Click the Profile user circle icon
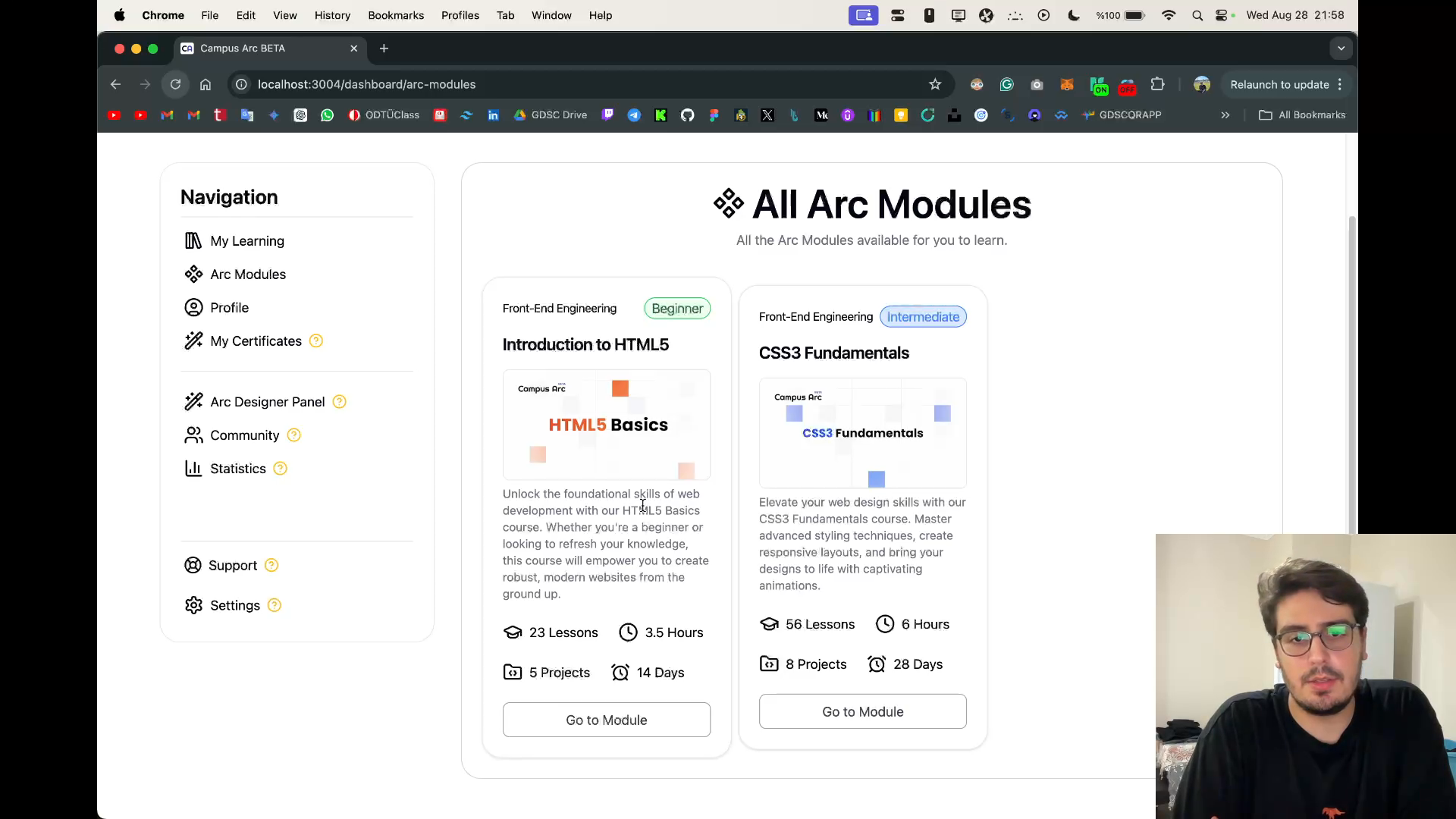Viewport: 1456px width, 819px height. pos(193,308)
